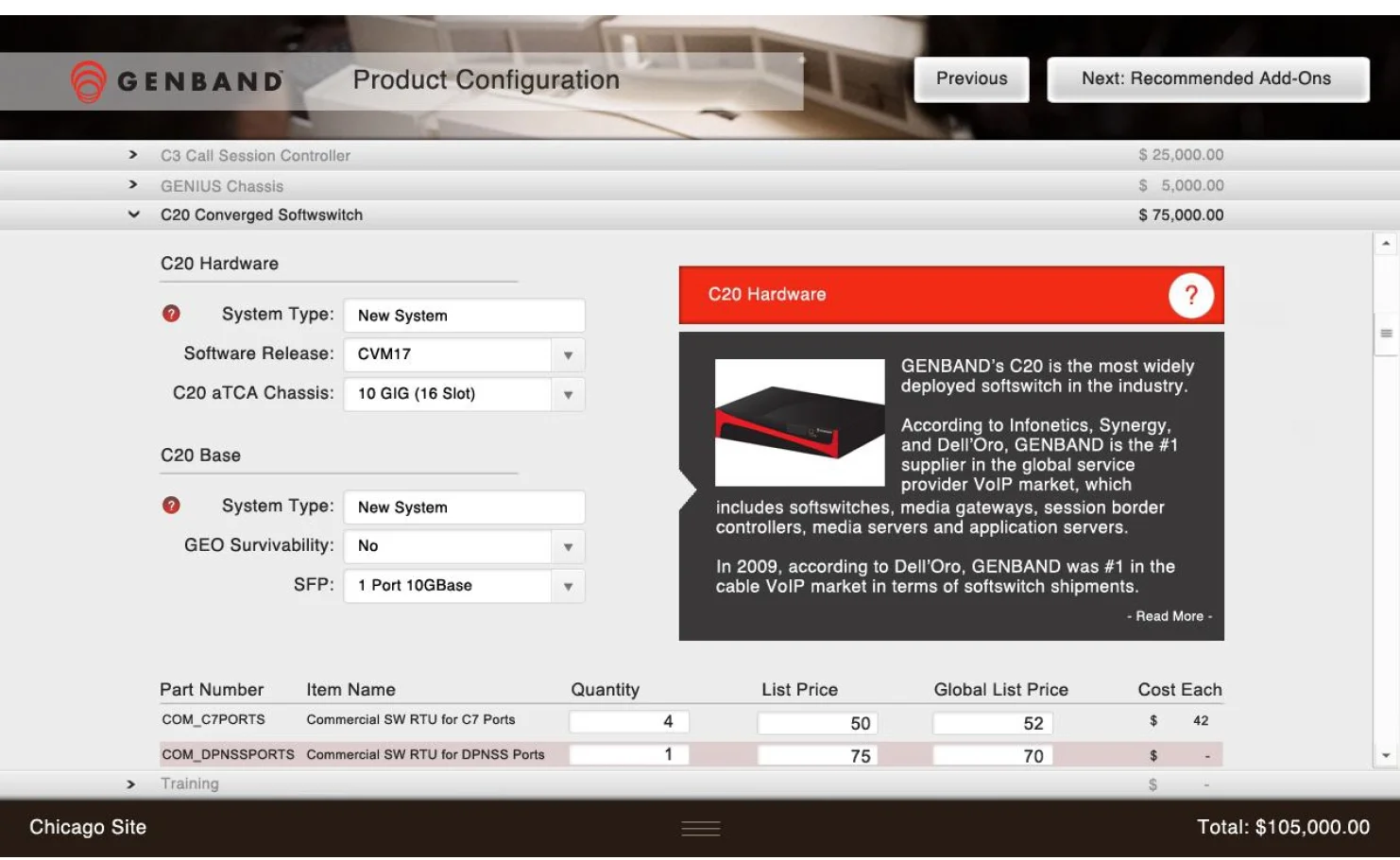Expand the C3 Call Session Controller section
This screenshot has height=860, width=1400.
point(133,155)
